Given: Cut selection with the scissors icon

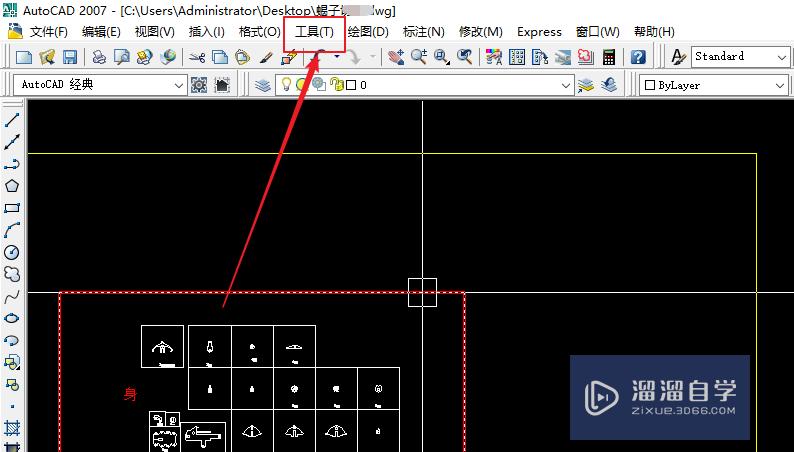Looking at the screenshot, I should click(197, 57).
